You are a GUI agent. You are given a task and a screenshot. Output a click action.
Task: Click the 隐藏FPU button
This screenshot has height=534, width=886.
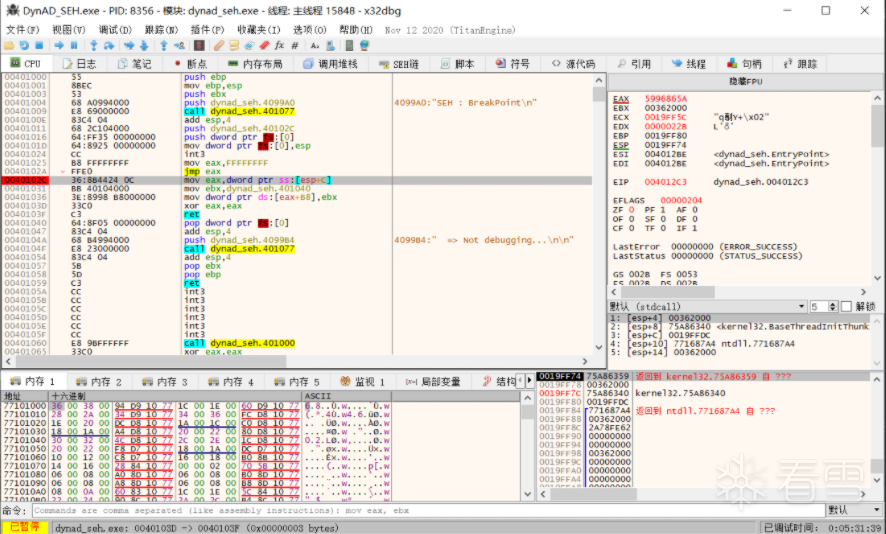746,81
